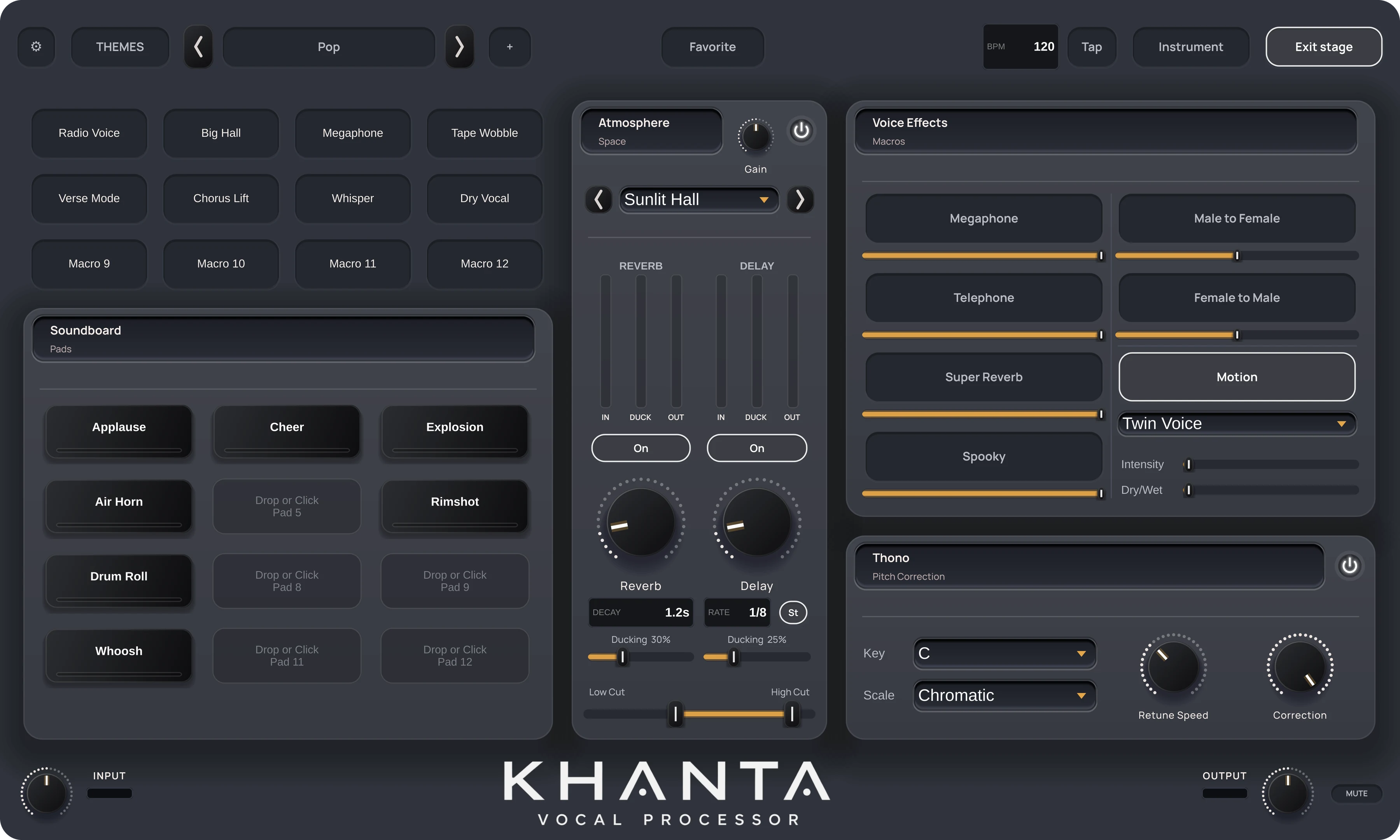1400x840 pixels.
Task: Toggle the delay St stereo button
Action: click(x=793, y=612)
